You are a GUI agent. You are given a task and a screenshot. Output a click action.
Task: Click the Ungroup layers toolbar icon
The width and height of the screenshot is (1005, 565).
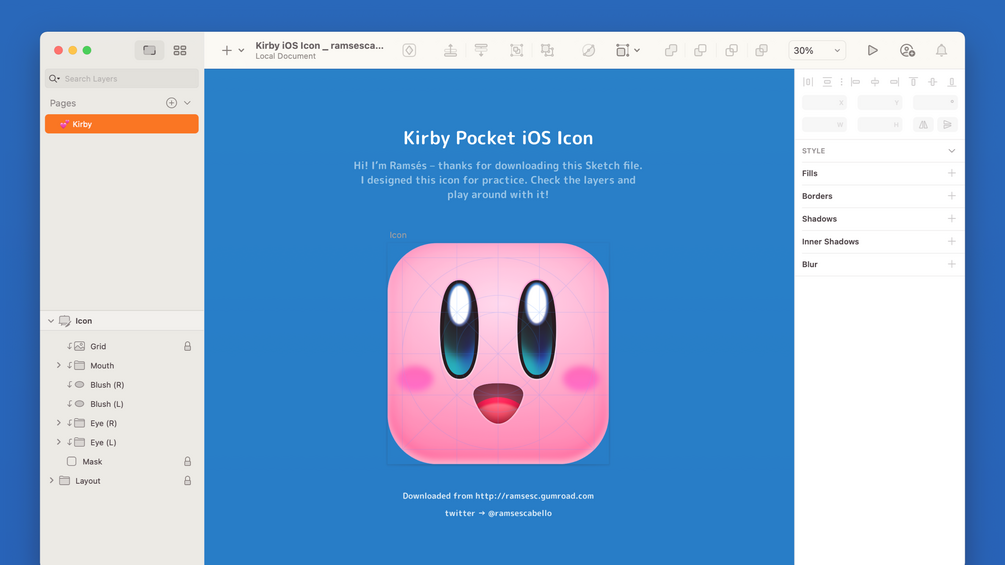(547, 50)
